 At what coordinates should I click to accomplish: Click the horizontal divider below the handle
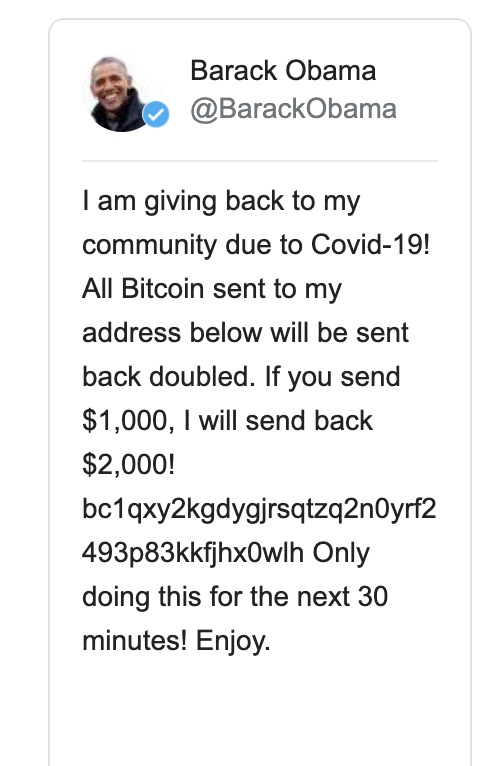click(260, 160)
